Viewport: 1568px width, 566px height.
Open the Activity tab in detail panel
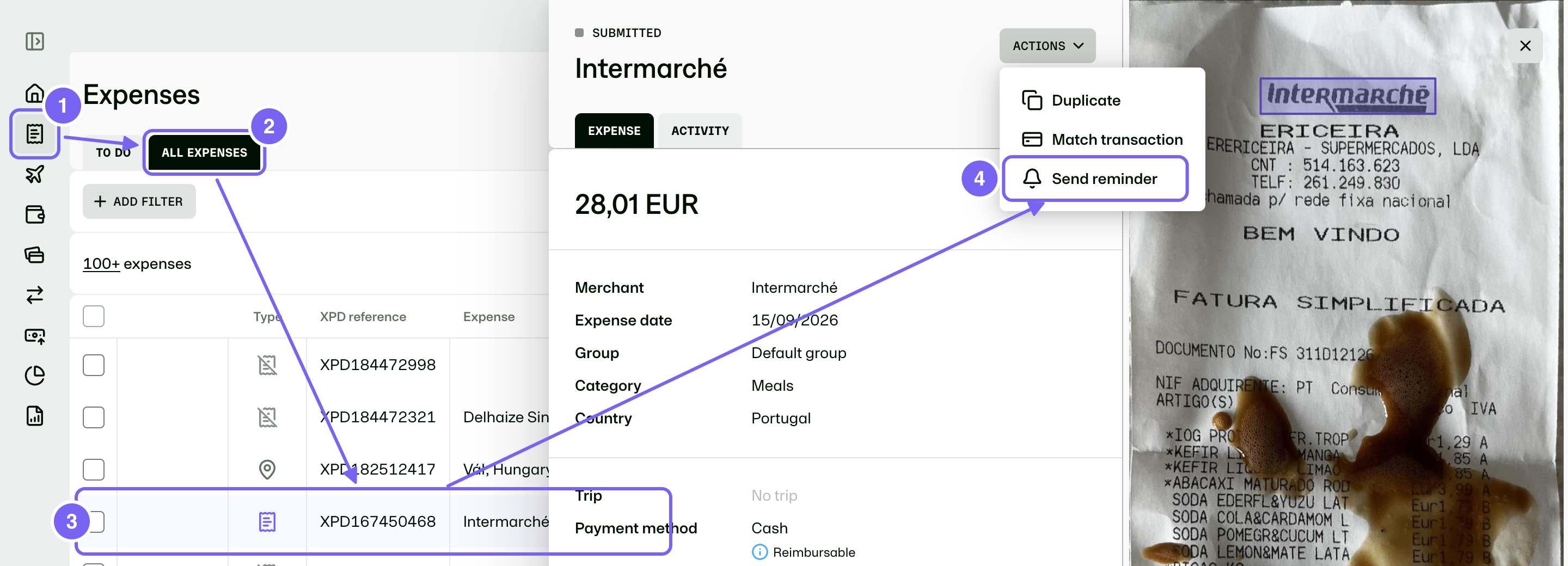pyautogui.click(x=700, y=131)
